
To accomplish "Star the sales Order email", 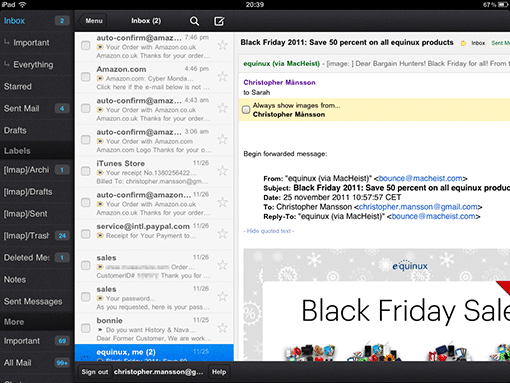I will pyautogui.click(x=222, y=265).
